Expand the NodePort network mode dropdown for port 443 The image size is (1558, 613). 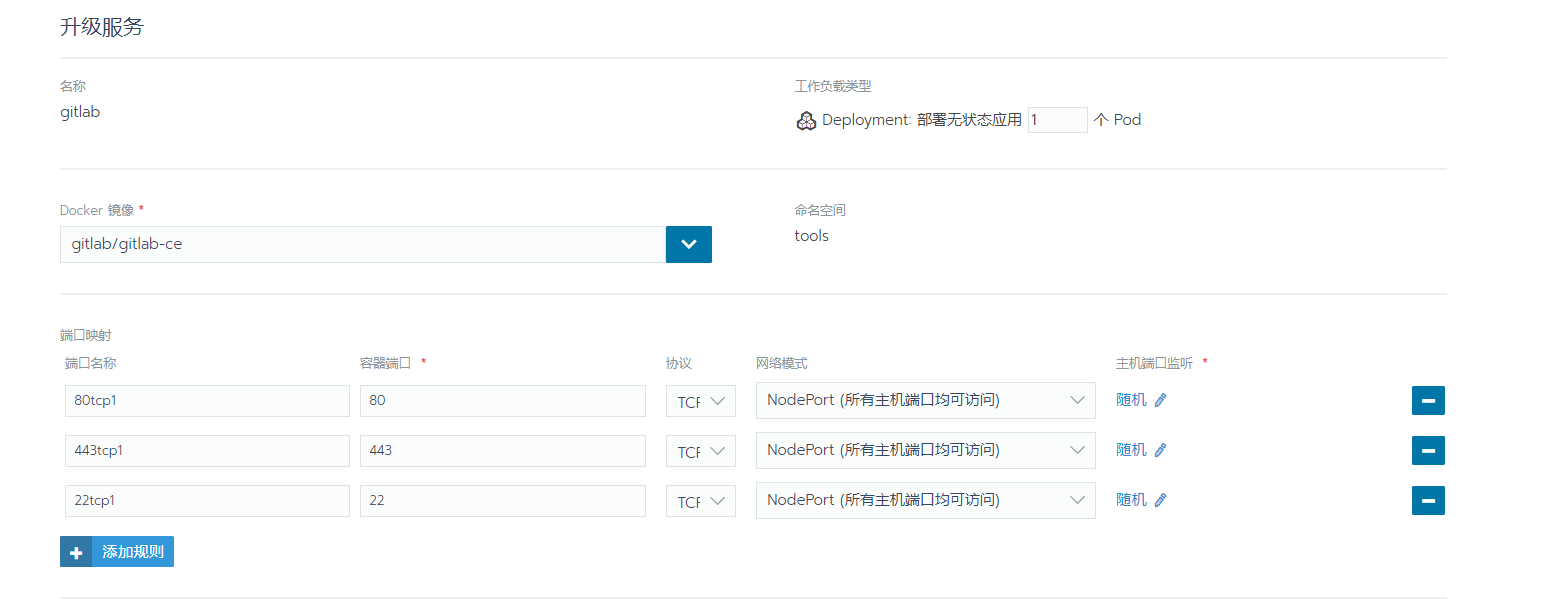point(925,450)
